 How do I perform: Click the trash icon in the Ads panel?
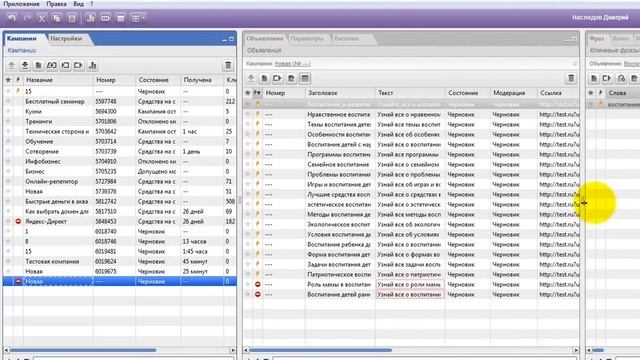571,78
